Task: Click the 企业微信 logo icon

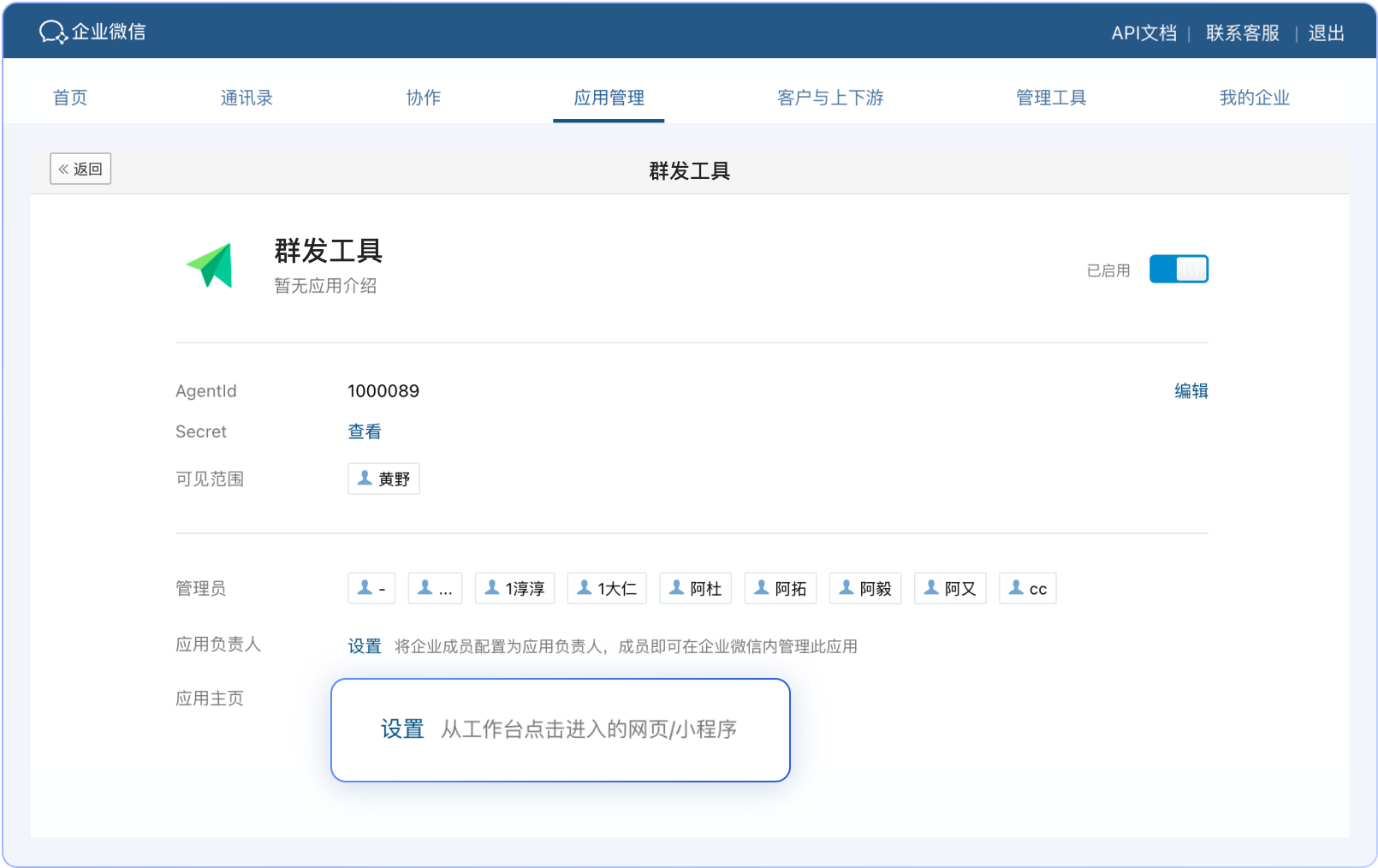Action: coord(53,32)
